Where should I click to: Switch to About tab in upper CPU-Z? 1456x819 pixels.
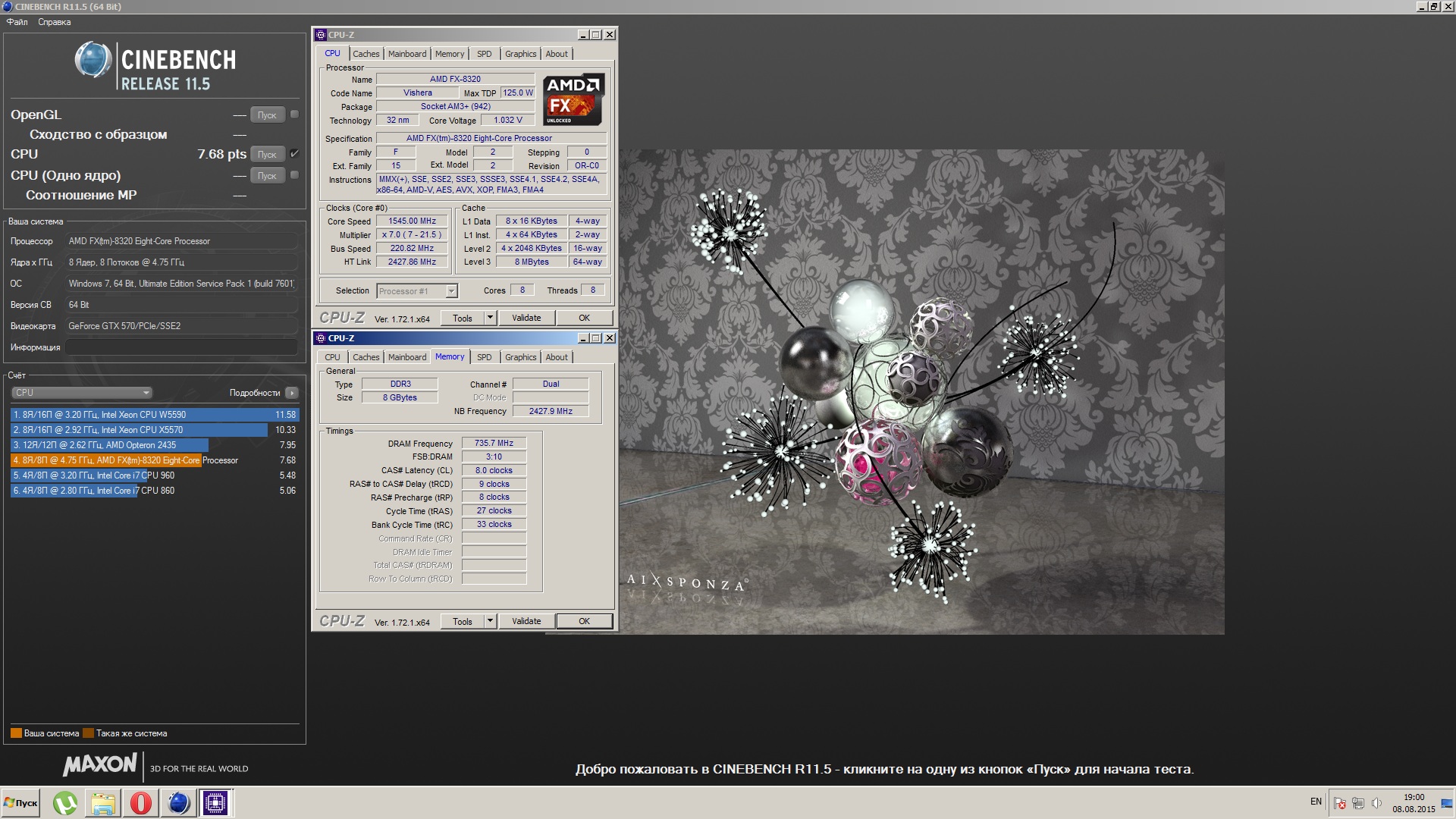coord(557,54)
